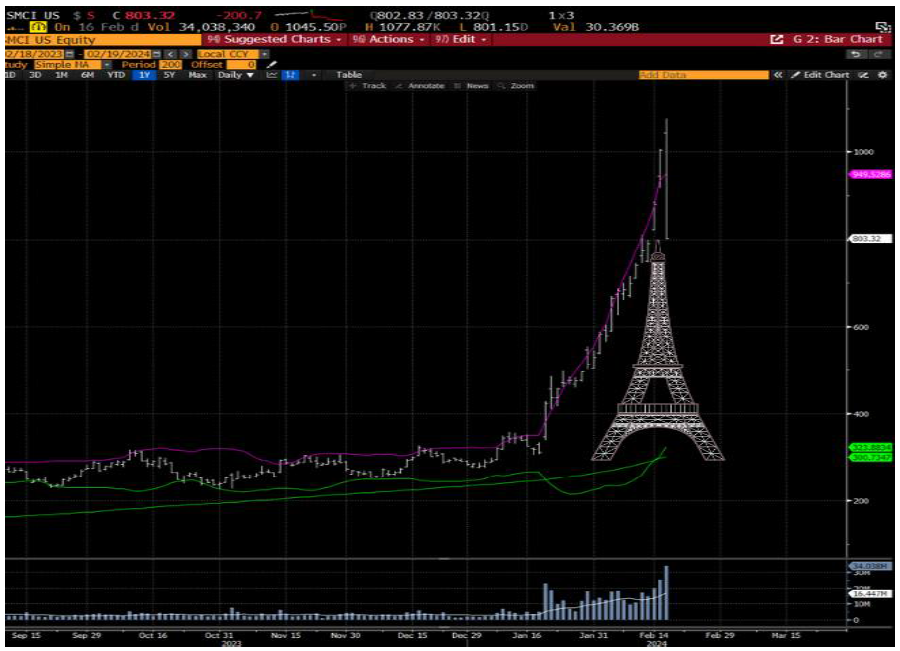The height and width of the screenshot is (651, 900).
Task: Open chart settings gear icon
Action: point(883,75)
